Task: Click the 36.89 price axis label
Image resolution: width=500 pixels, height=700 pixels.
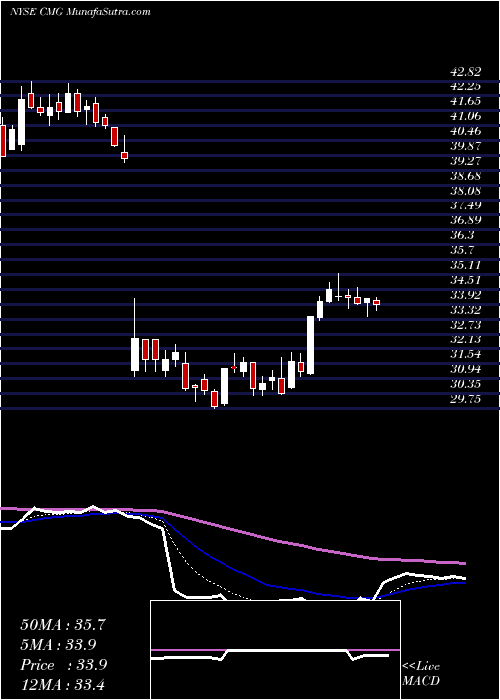Action: (x=465, y=220)
